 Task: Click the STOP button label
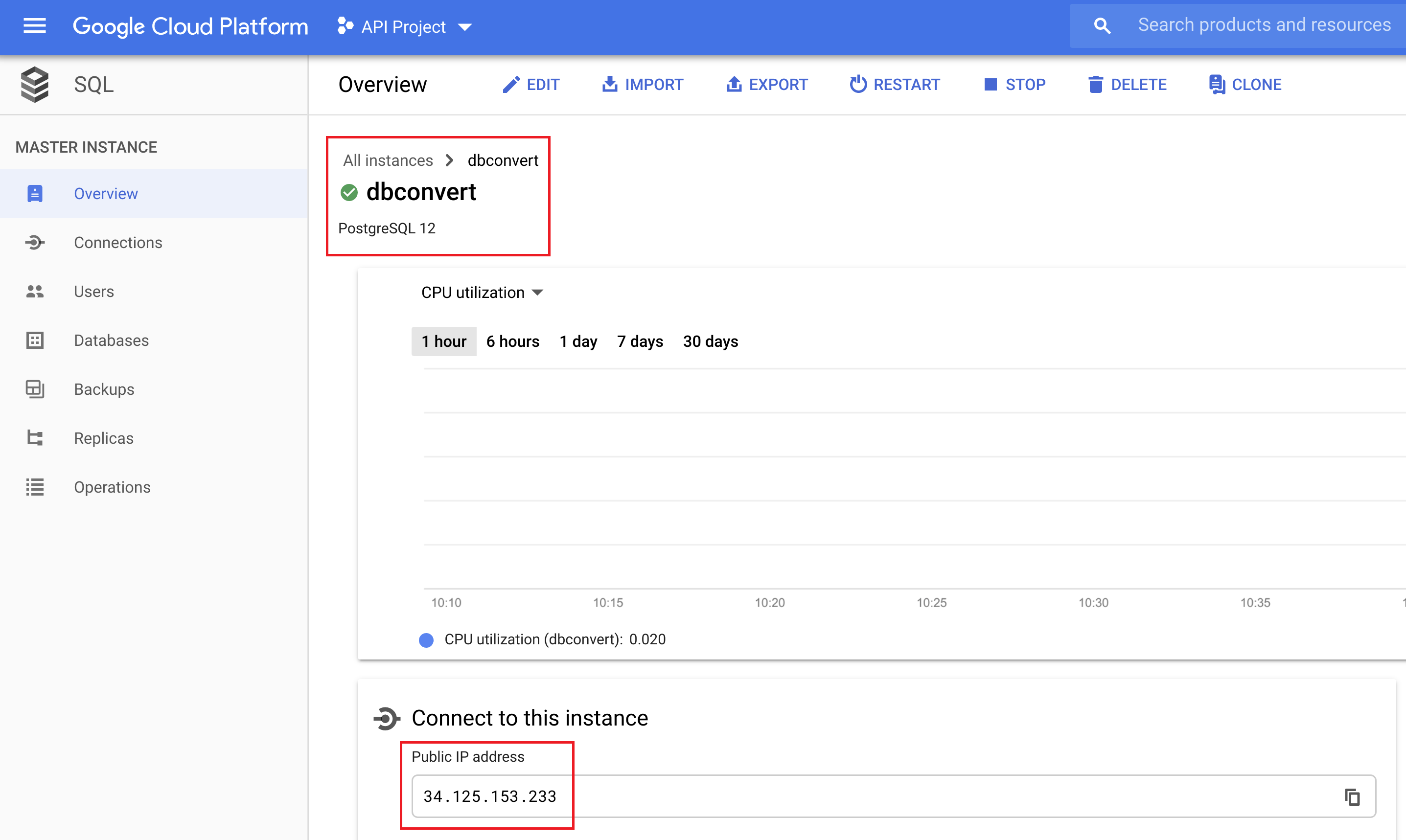pos(1025,85)
